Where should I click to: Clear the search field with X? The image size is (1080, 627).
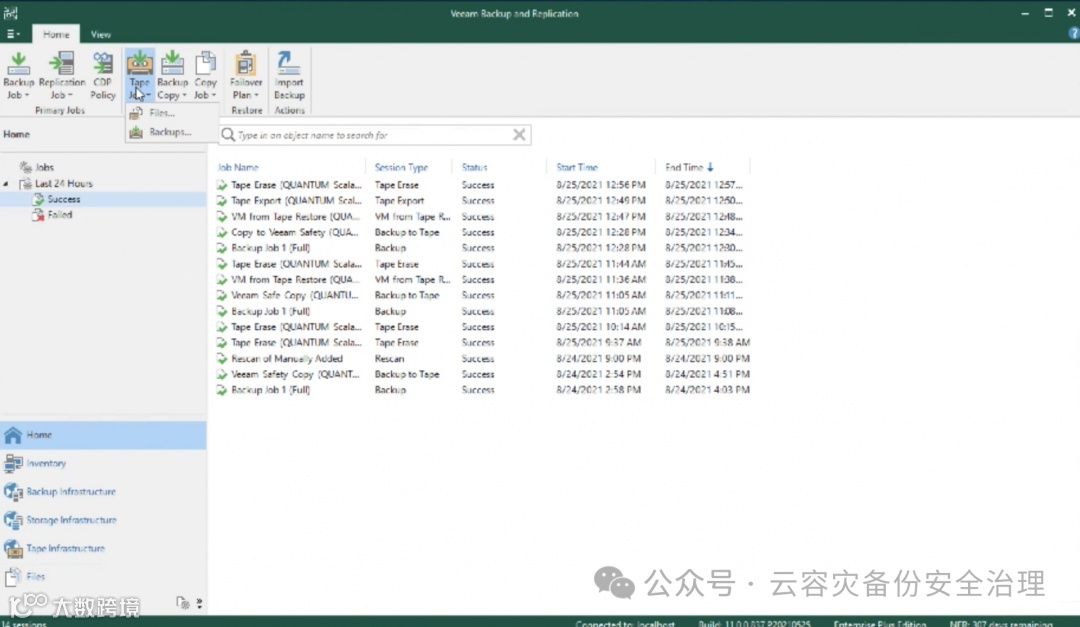(519, 135)
